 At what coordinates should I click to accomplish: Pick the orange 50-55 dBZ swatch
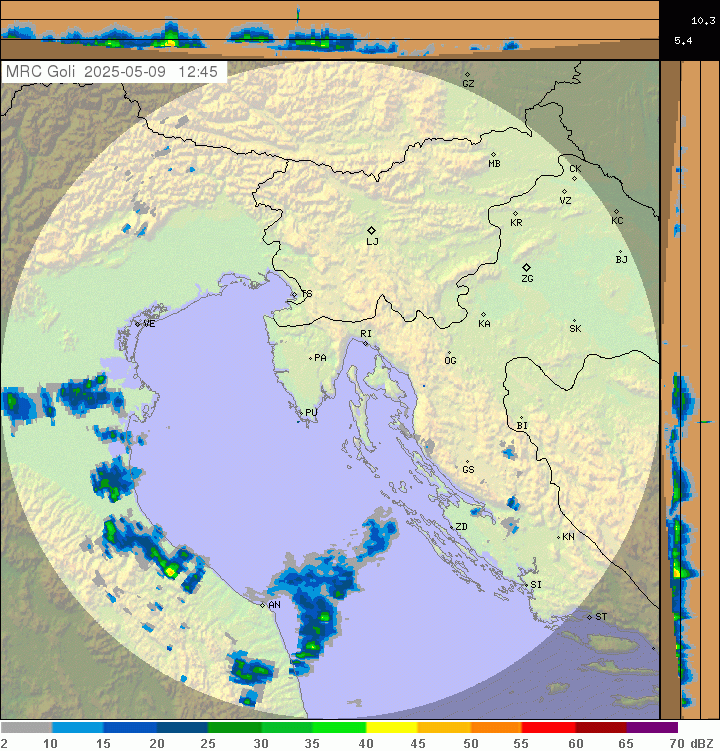pyautogui.click(x=496, y=728)
